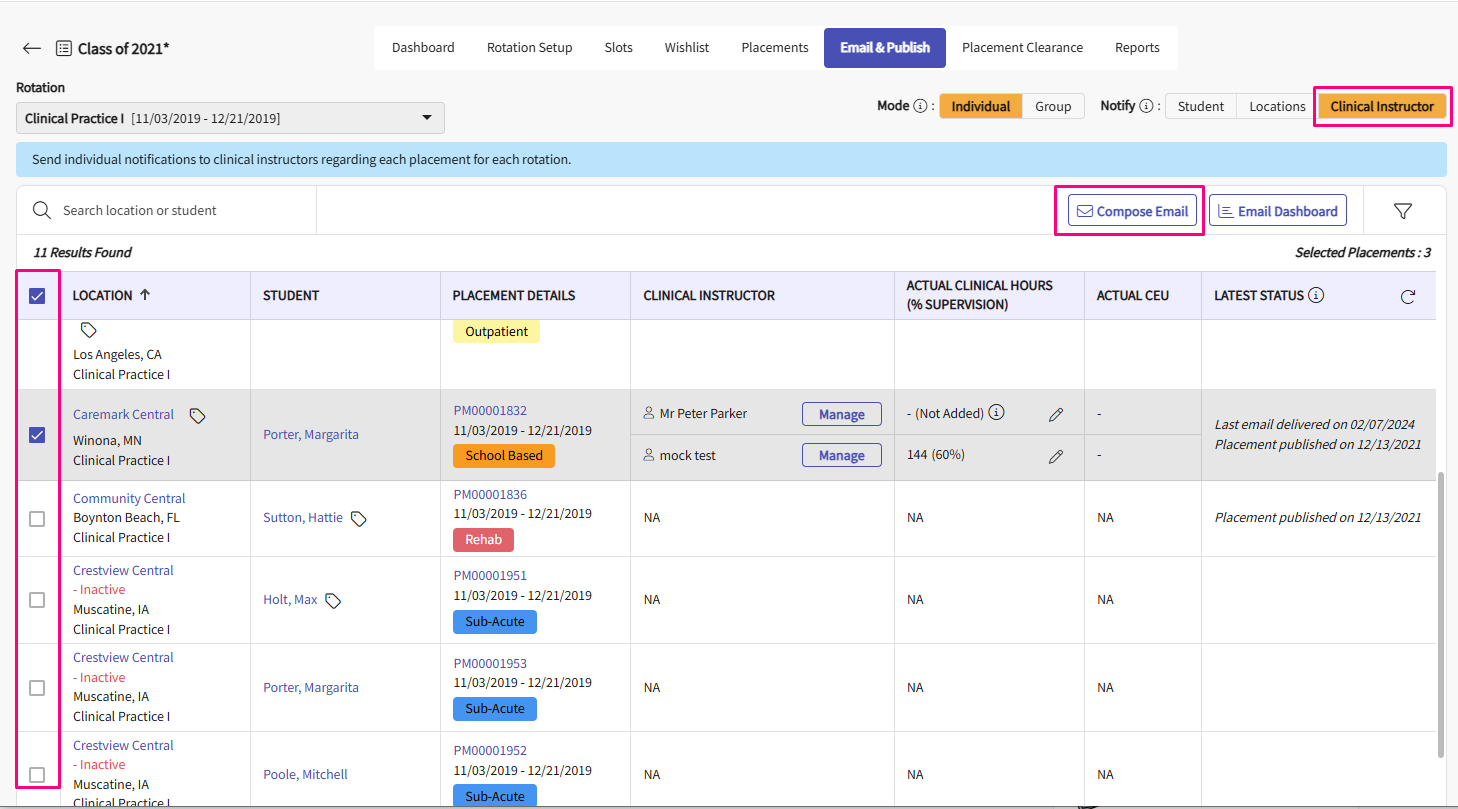
Task: Click the info icon next to Mode
Action: click(920, 106)
